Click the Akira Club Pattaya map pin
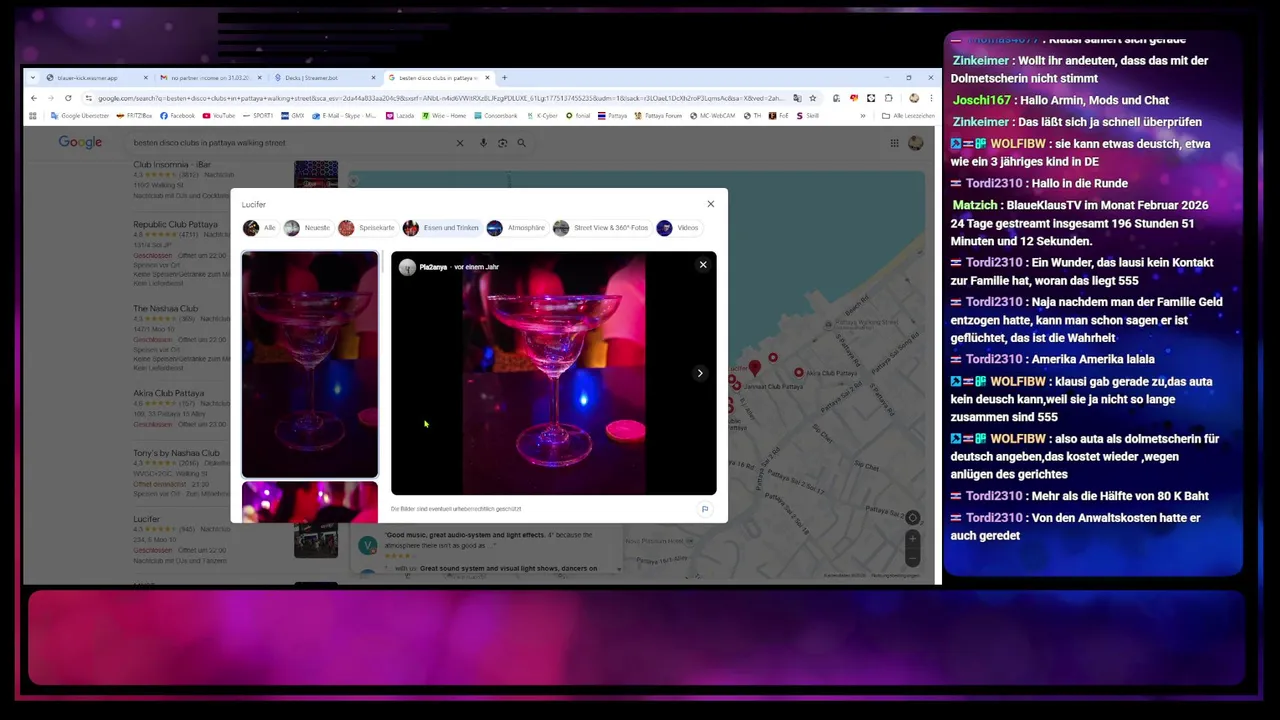Screen dimensions: 1280x720 pos(799,372)
